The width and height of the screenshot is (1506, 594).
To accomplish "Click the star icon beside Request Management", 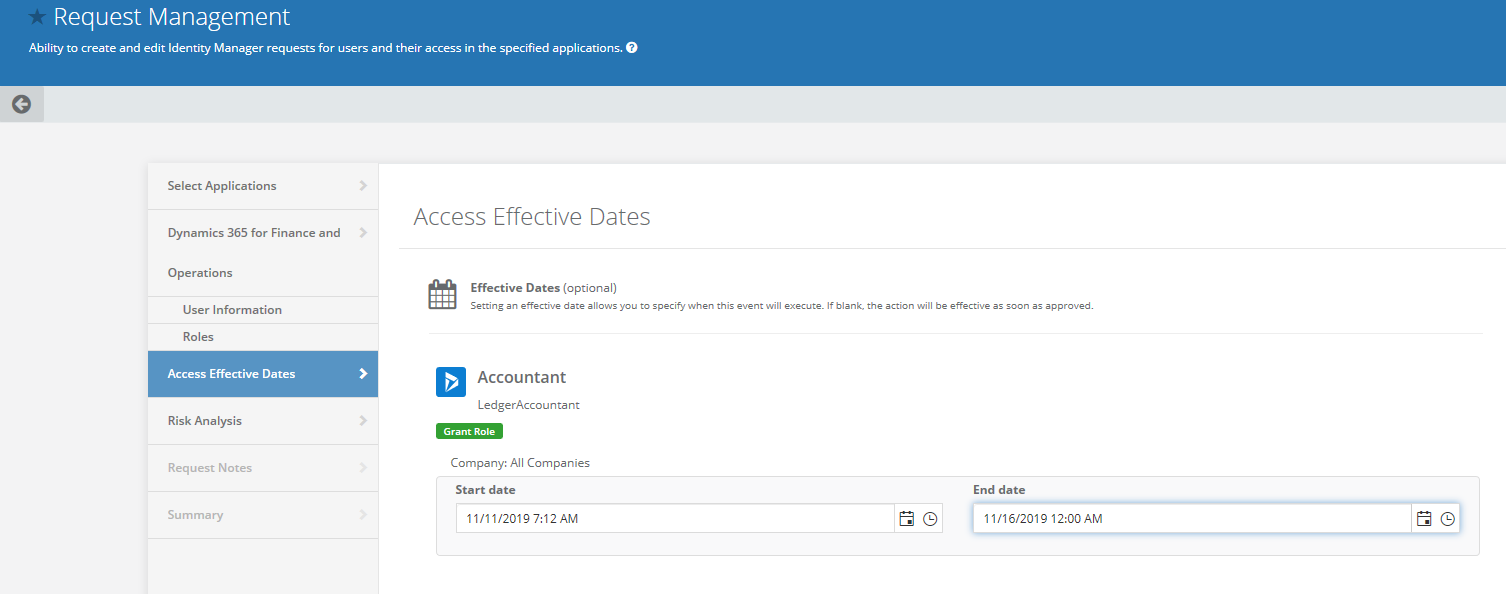I will point(37,17).
